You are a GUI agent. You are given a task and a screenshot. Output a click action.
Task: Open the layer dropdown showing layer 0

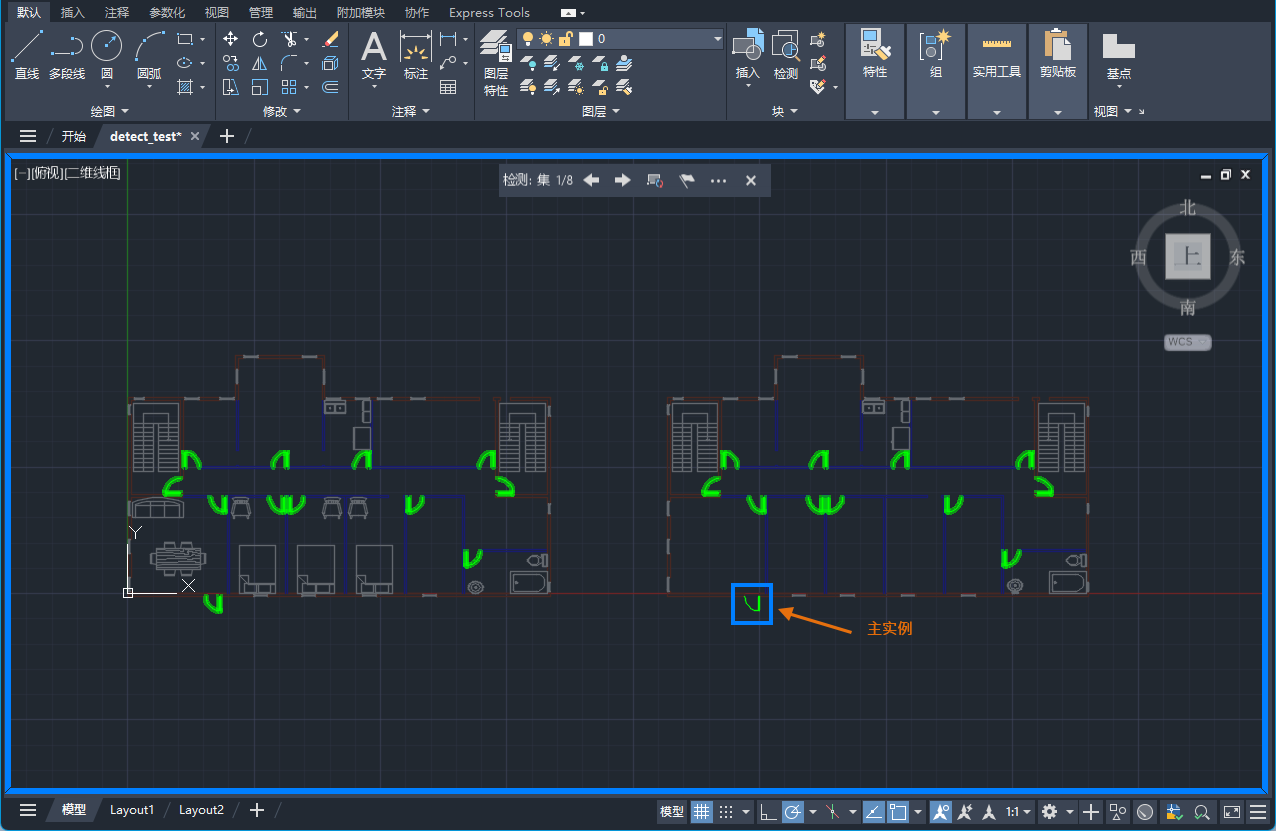coord(717,38)
